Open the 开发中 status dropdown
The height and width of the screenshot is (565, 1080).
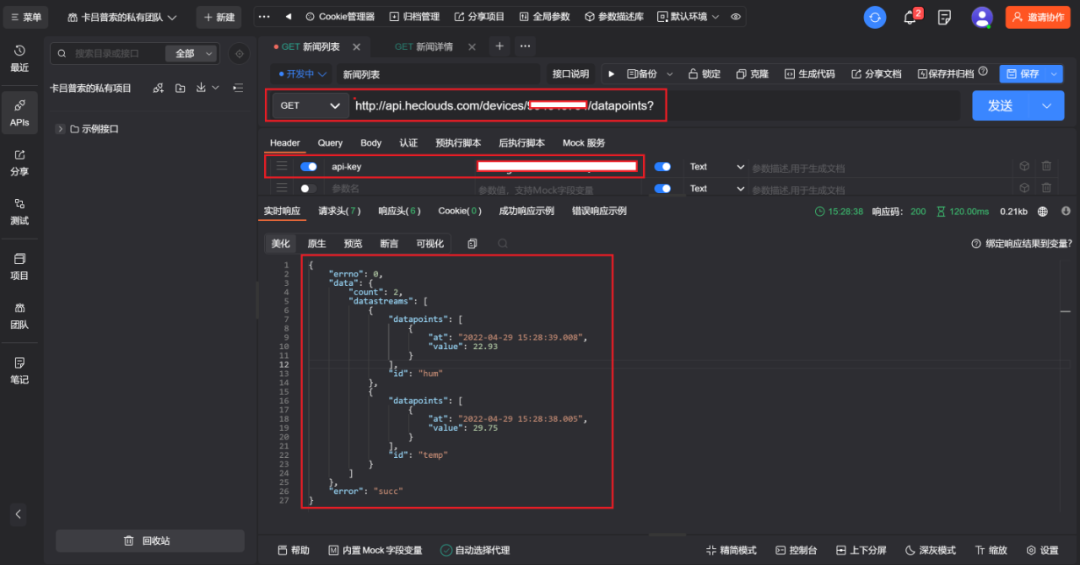[302, 74]
